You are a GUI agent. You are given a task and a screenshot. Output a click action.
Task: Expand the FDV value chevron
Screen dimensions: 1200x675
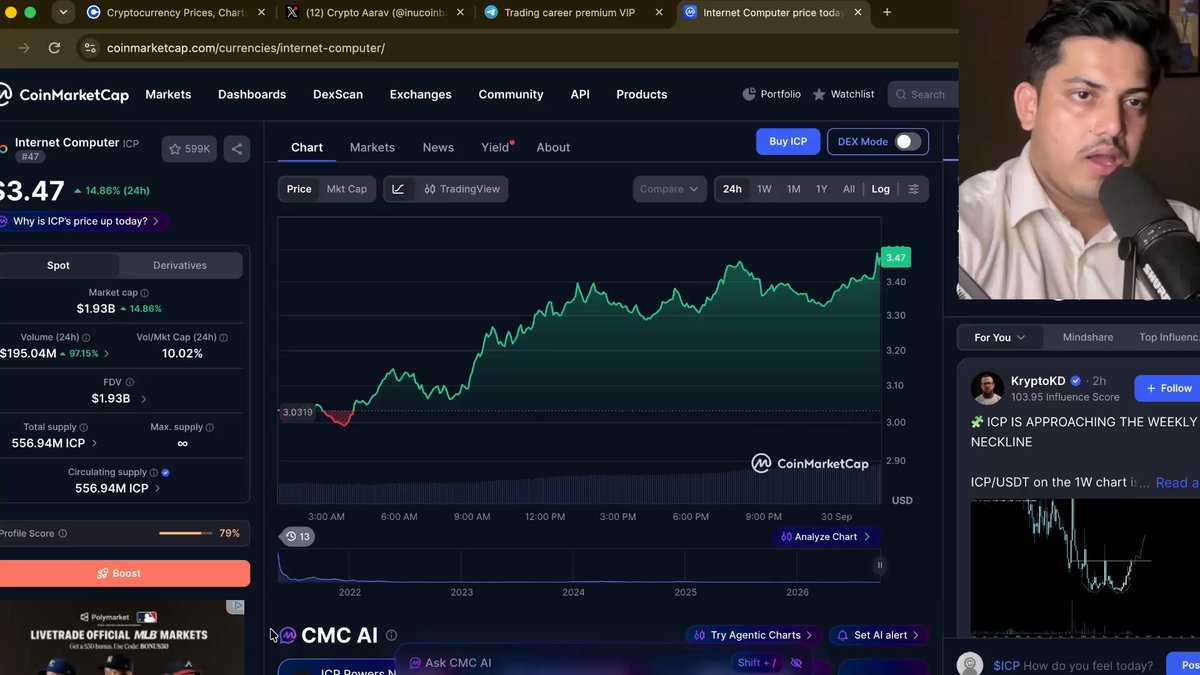(x=143, y=399)
